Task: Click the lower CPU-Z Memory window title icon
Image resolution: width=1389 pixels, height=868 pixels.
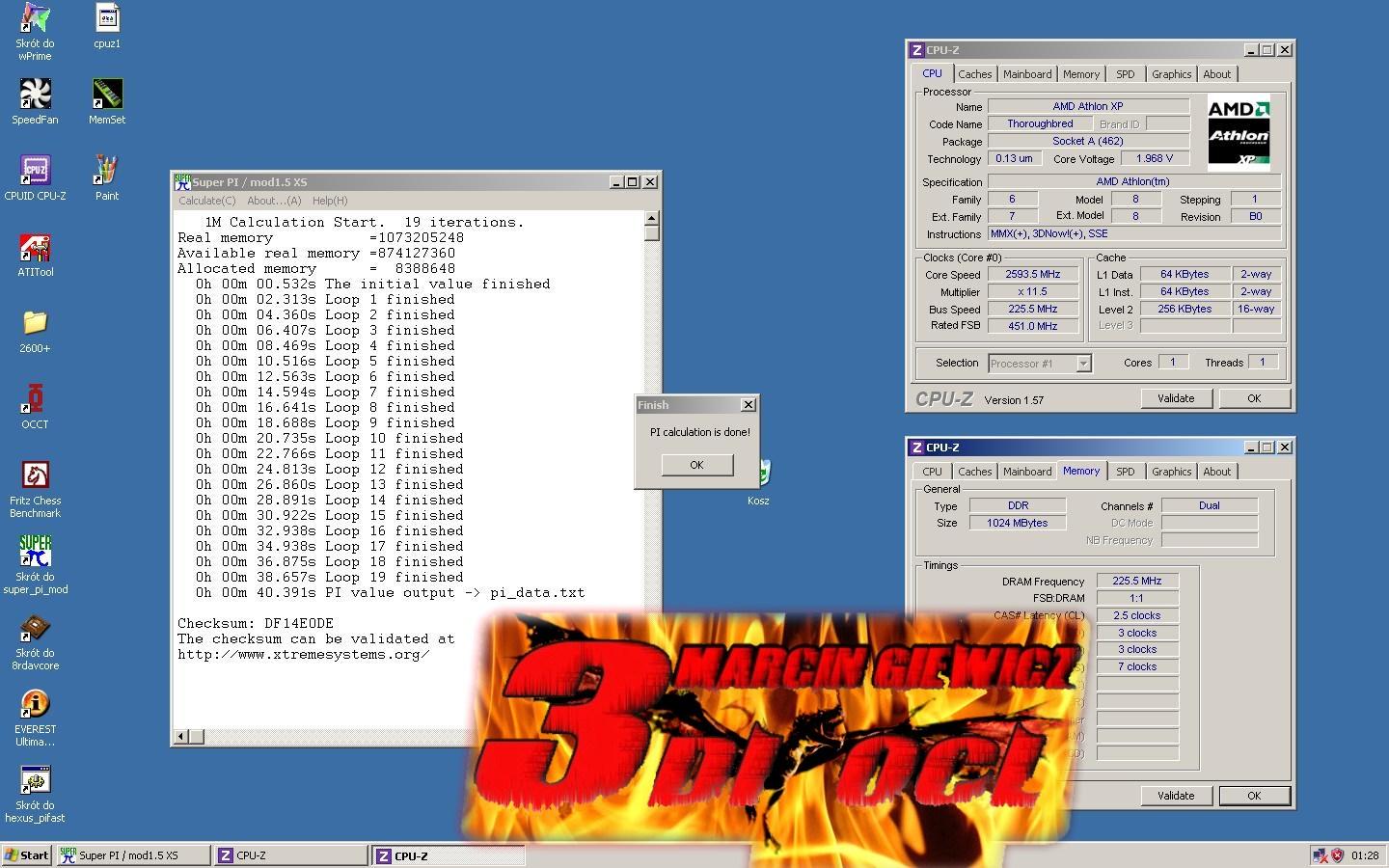Action: 916,448
